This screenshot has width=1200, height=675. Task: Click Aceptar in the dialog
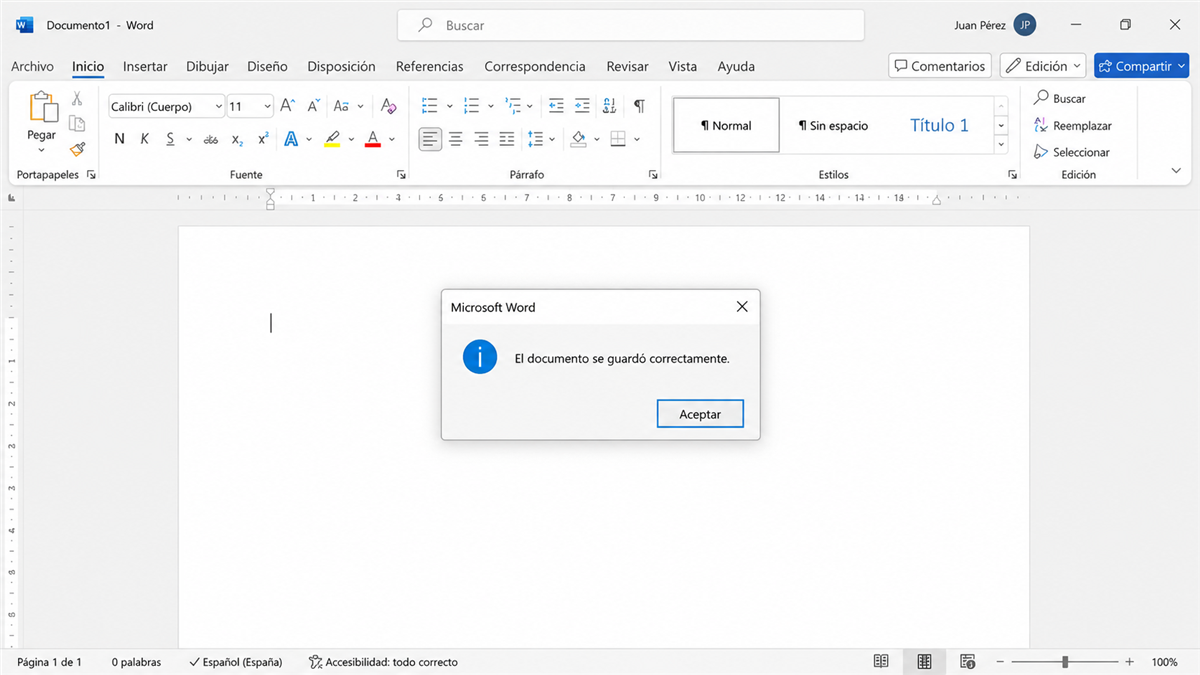[x=700, y=414]
